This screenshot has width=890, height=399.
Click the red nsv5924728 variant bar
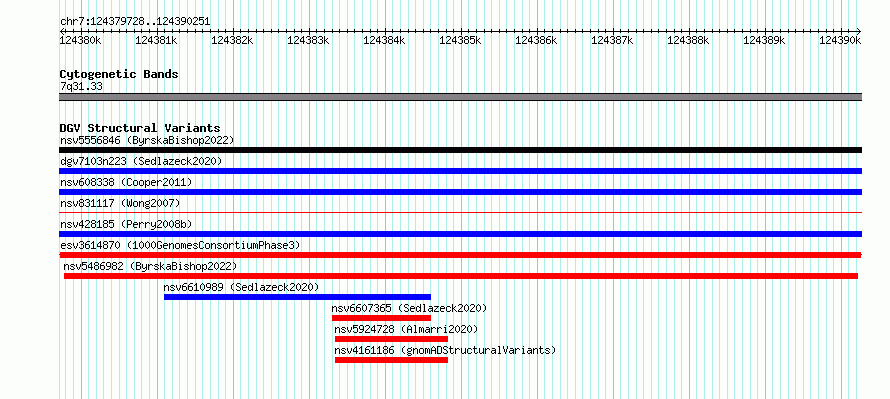point(391,339)
